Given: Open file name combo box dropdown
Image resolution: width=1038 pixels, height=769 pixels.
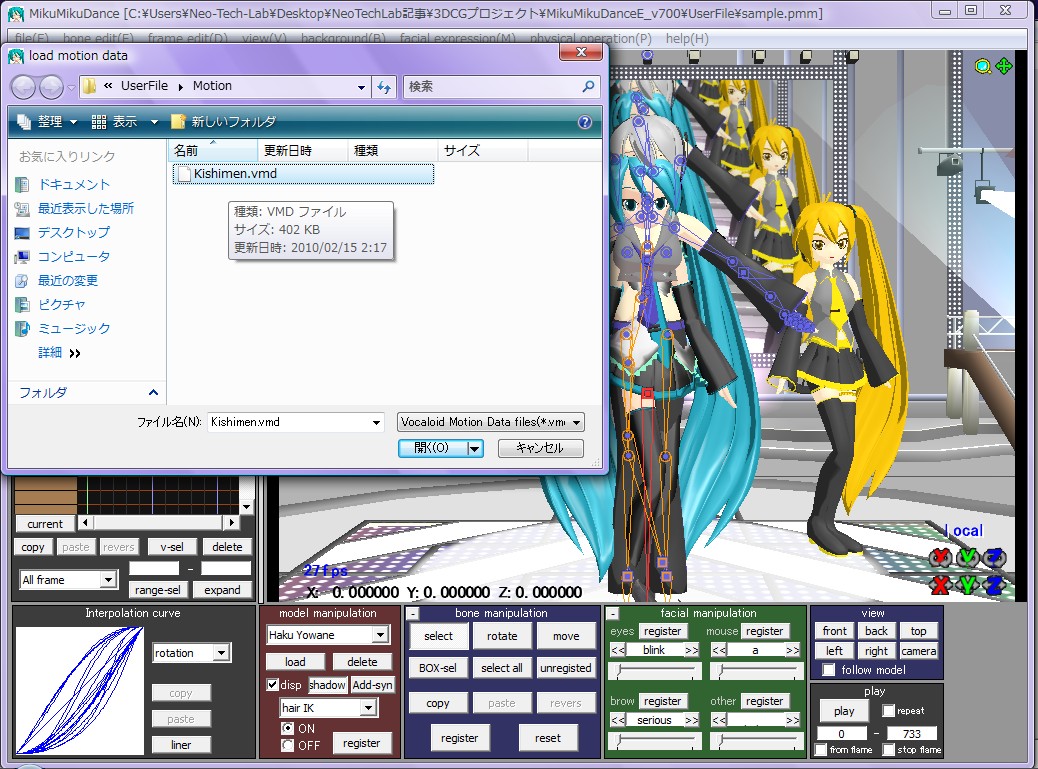Looking at the screenshot, I should (x=376, y=422).
